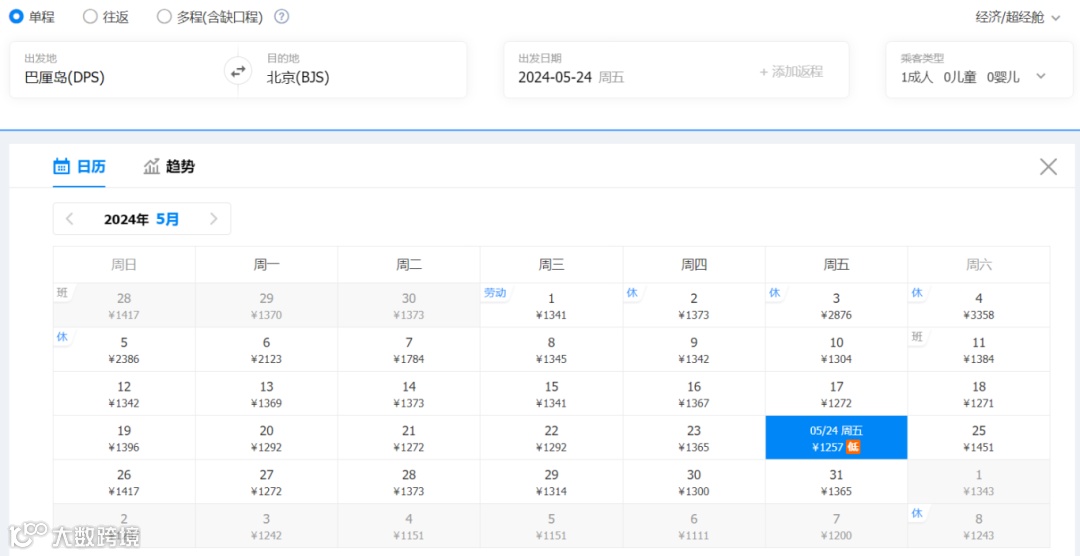Select May 6 priced ¥2123
Screen dimensions: 1080x556
click(267, 349)
